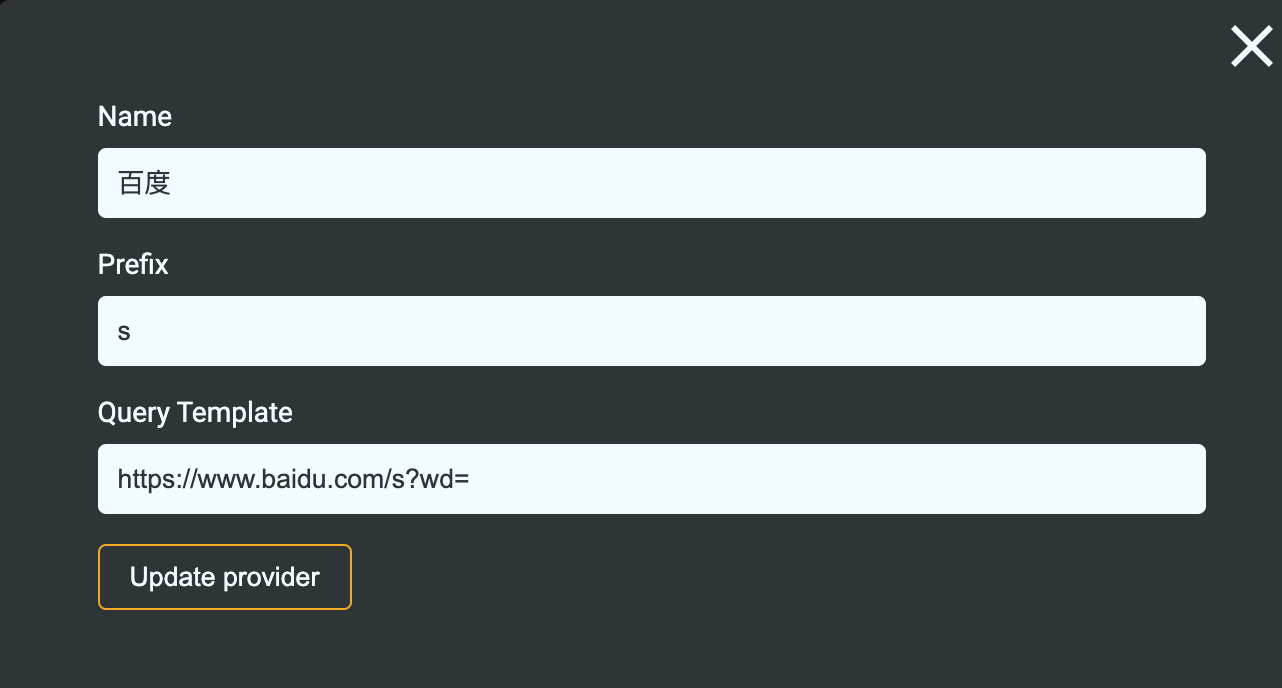
Task: Click the Prefix label
Action: coord(133,265)
